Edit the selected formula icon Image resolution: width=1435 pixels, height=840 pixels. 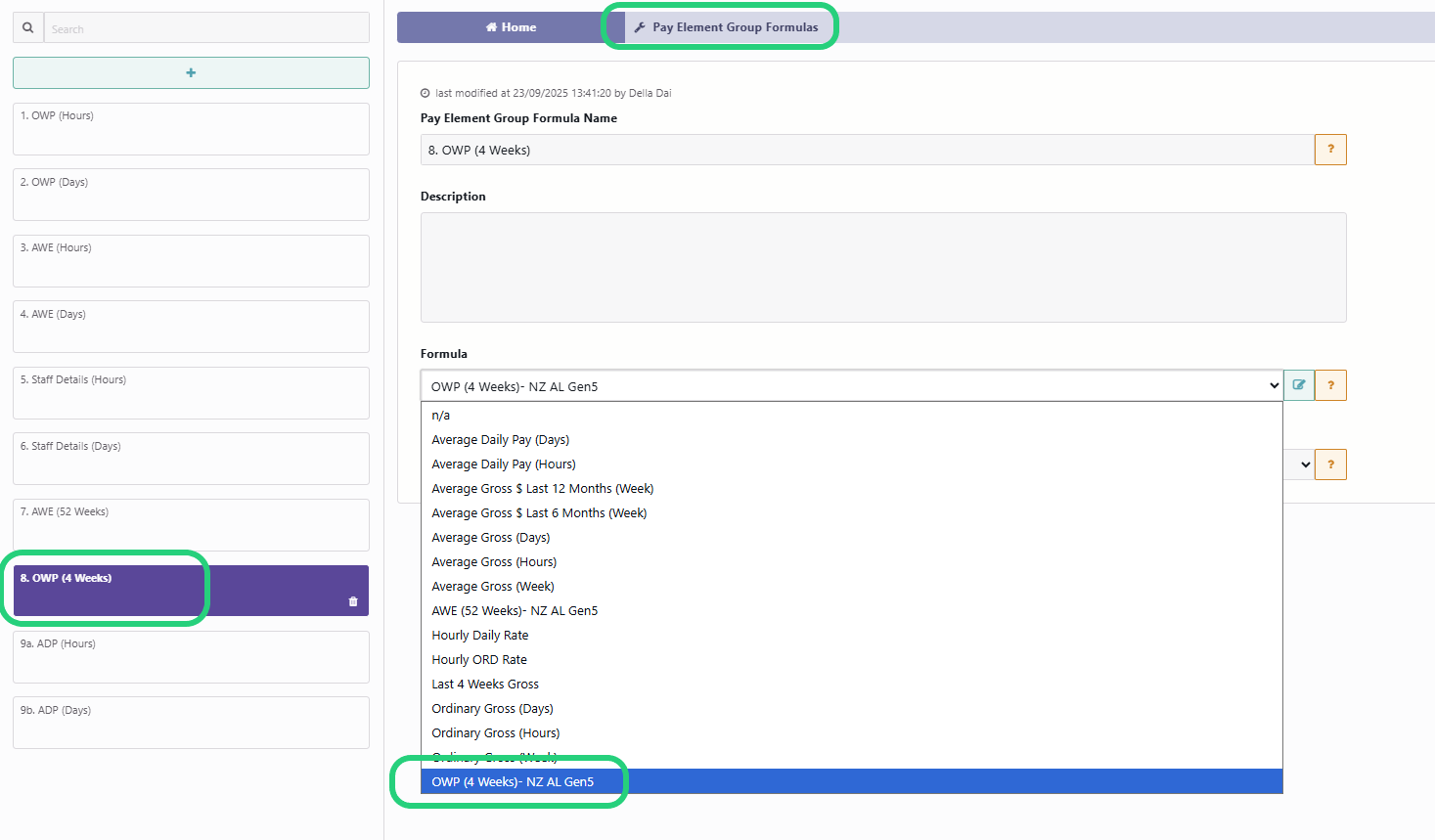tap(1299, 385)
